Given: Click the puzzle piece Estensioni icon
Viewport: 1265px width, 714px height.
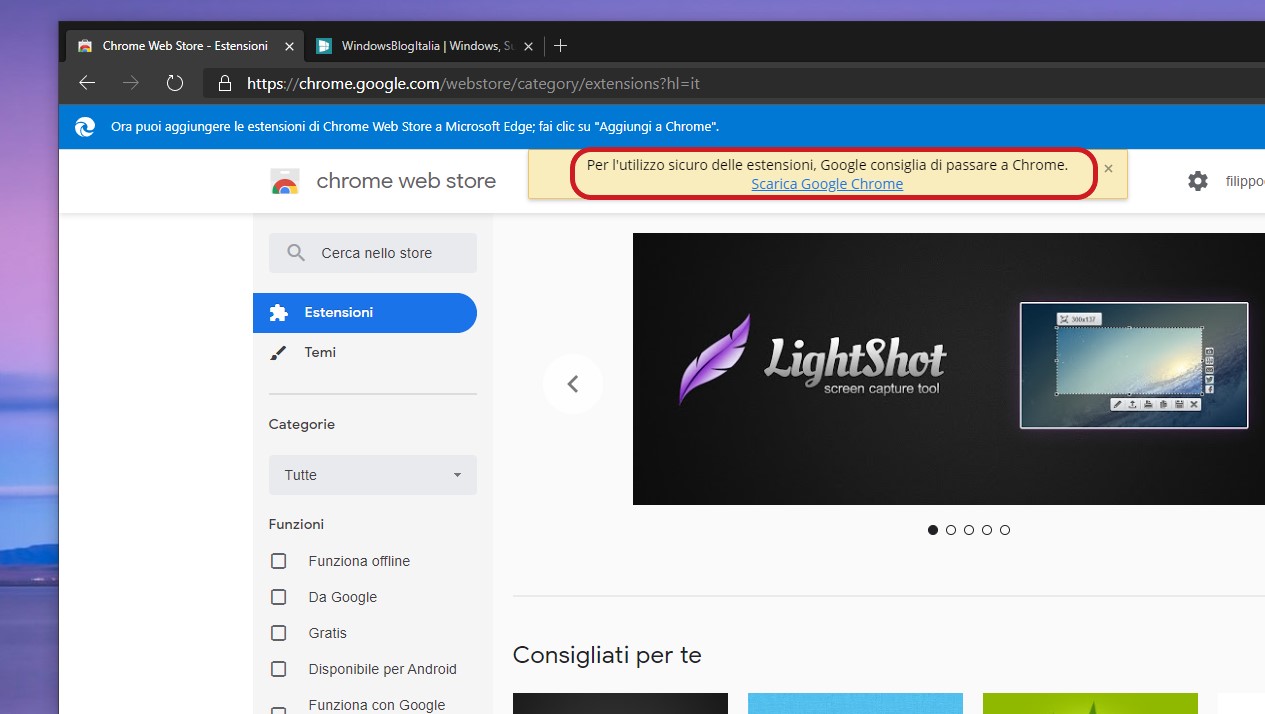Looking at the screenshot, I should pyautogui.click(x=279, y=313).
